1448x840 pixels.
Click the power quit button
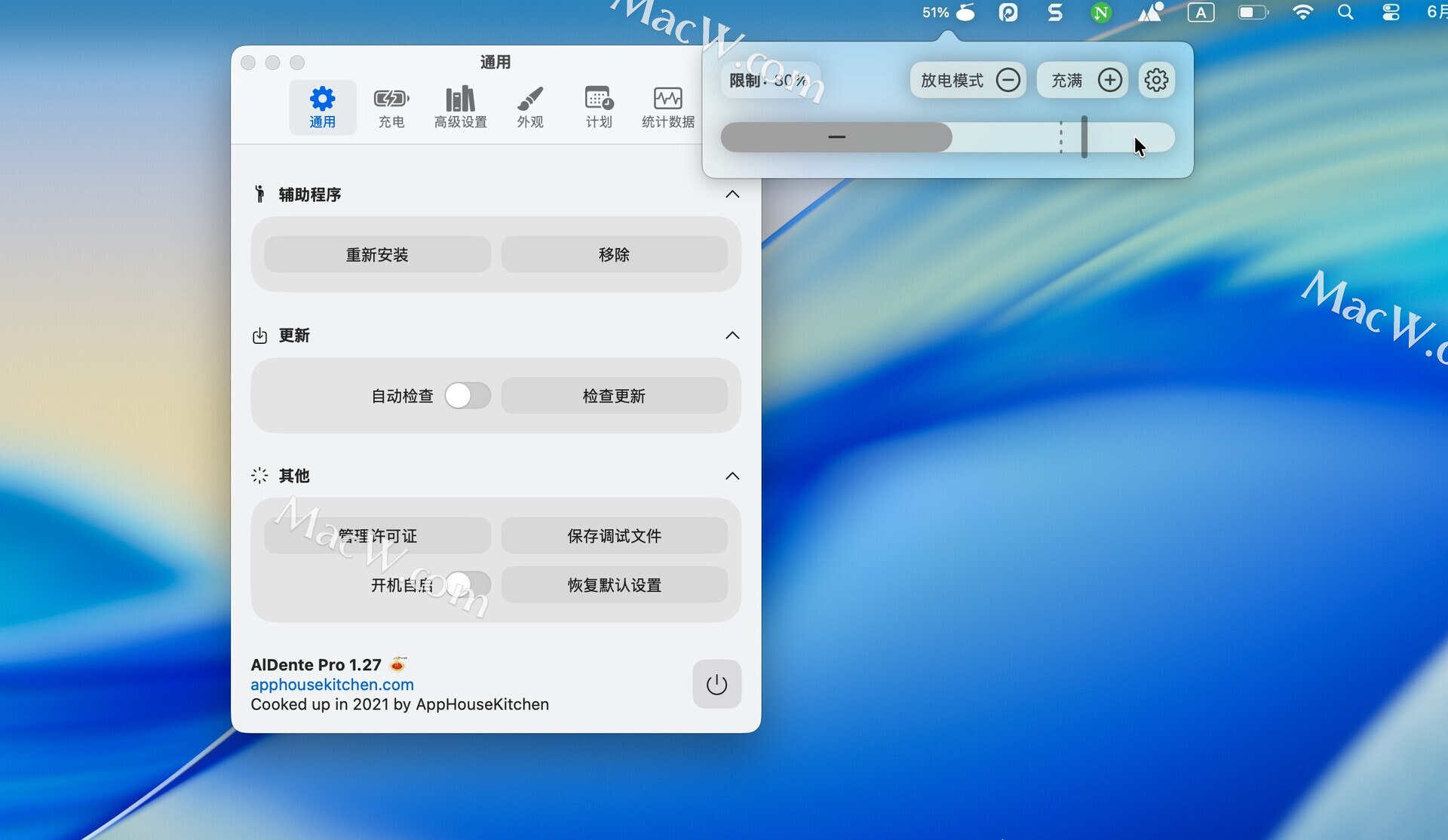[x=716, y=685]
